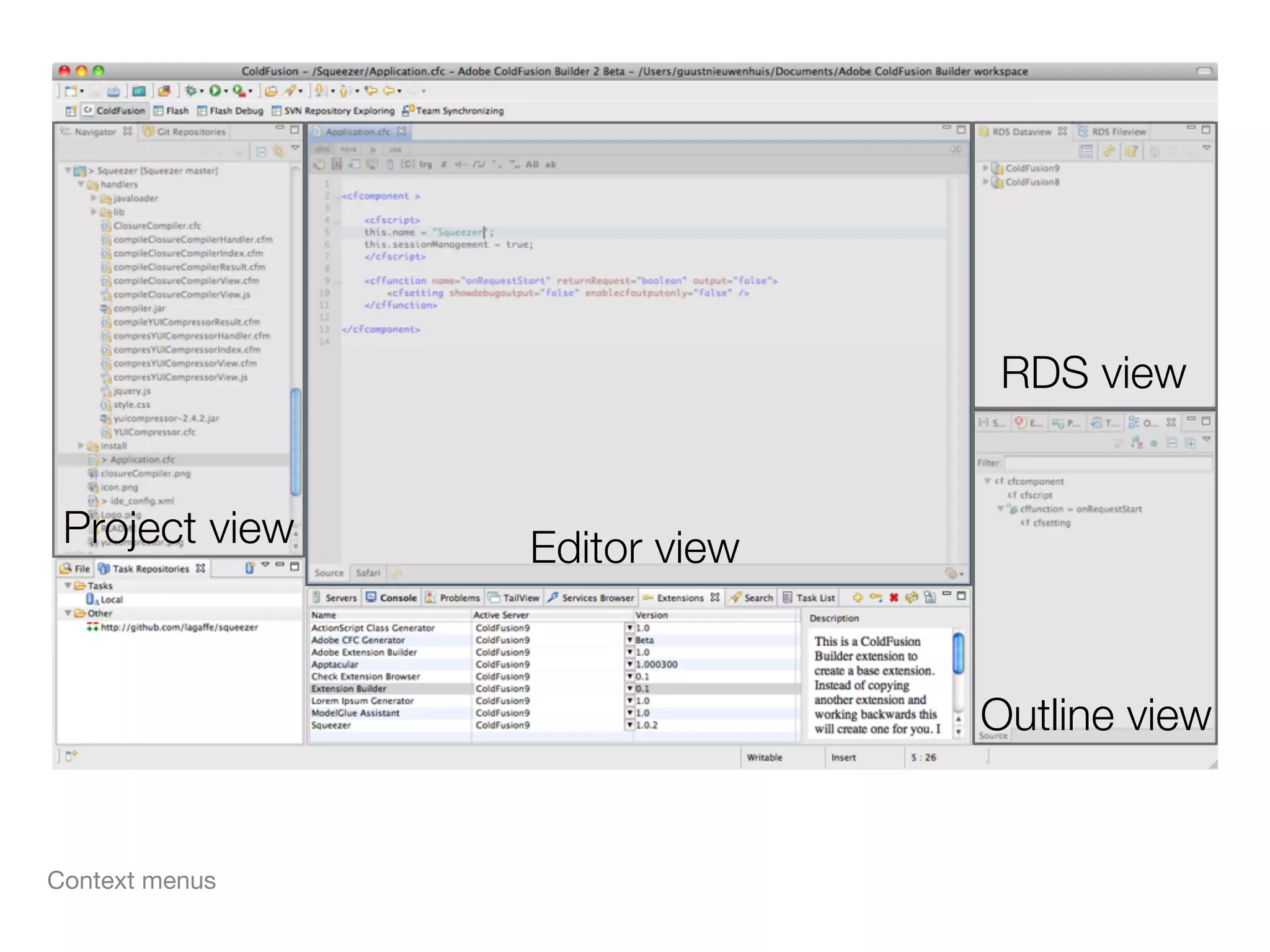
Task: Click the status bar icon at bottom left
Action: (72, 756)
